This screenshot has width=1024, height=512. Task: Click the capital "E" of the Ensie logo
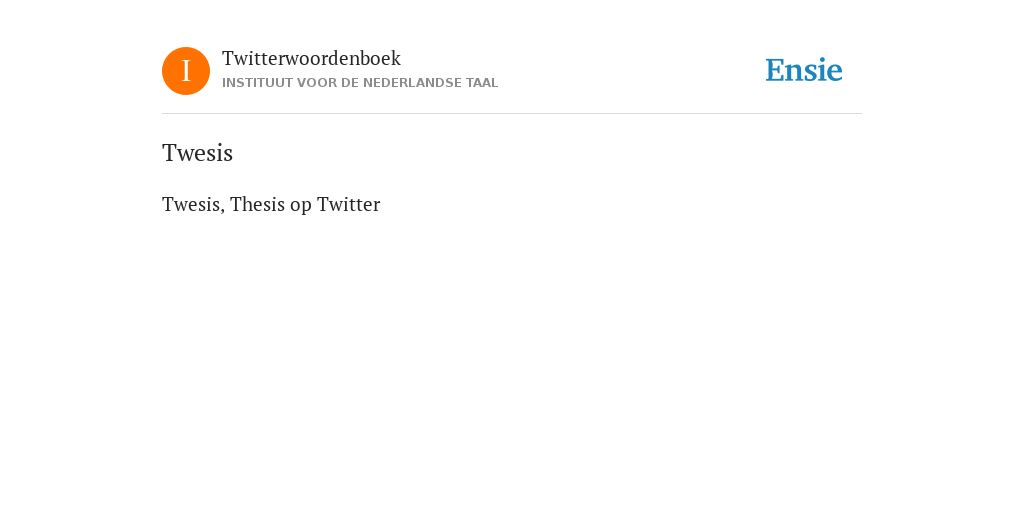774,70
